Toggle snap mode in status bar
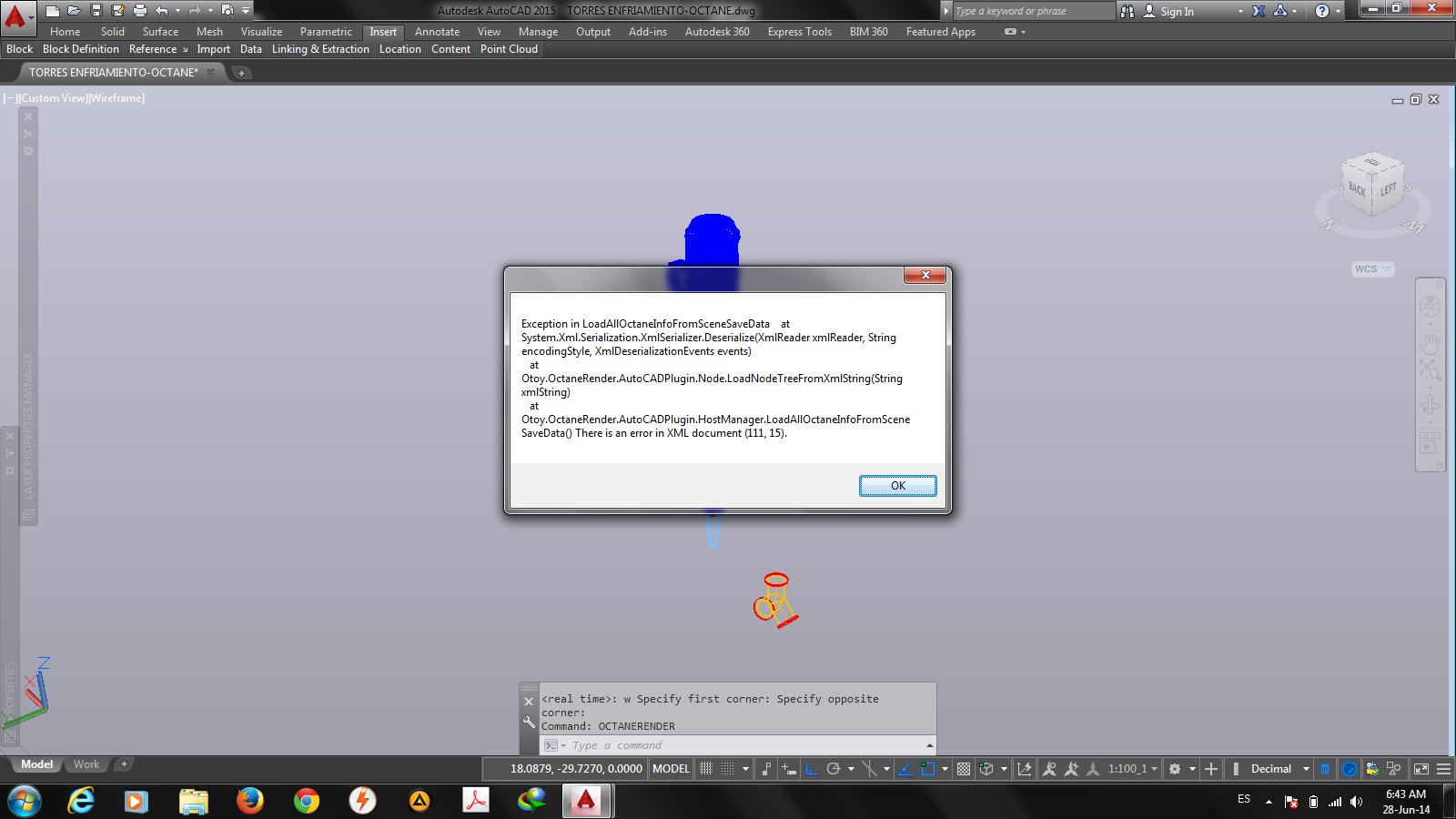 [728, 769]
